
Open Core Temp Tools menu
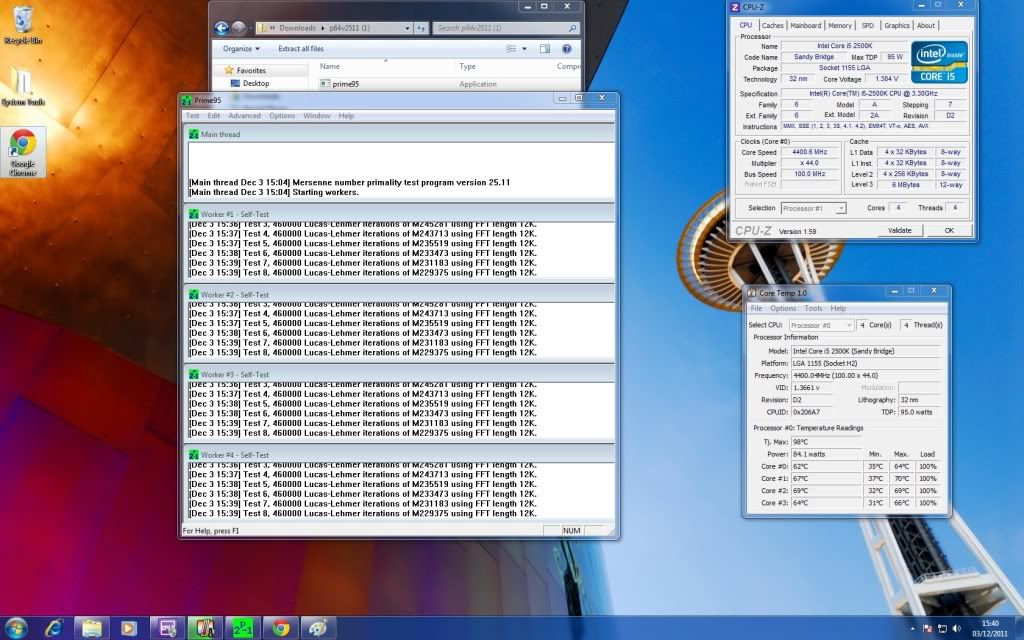(813, 308)
